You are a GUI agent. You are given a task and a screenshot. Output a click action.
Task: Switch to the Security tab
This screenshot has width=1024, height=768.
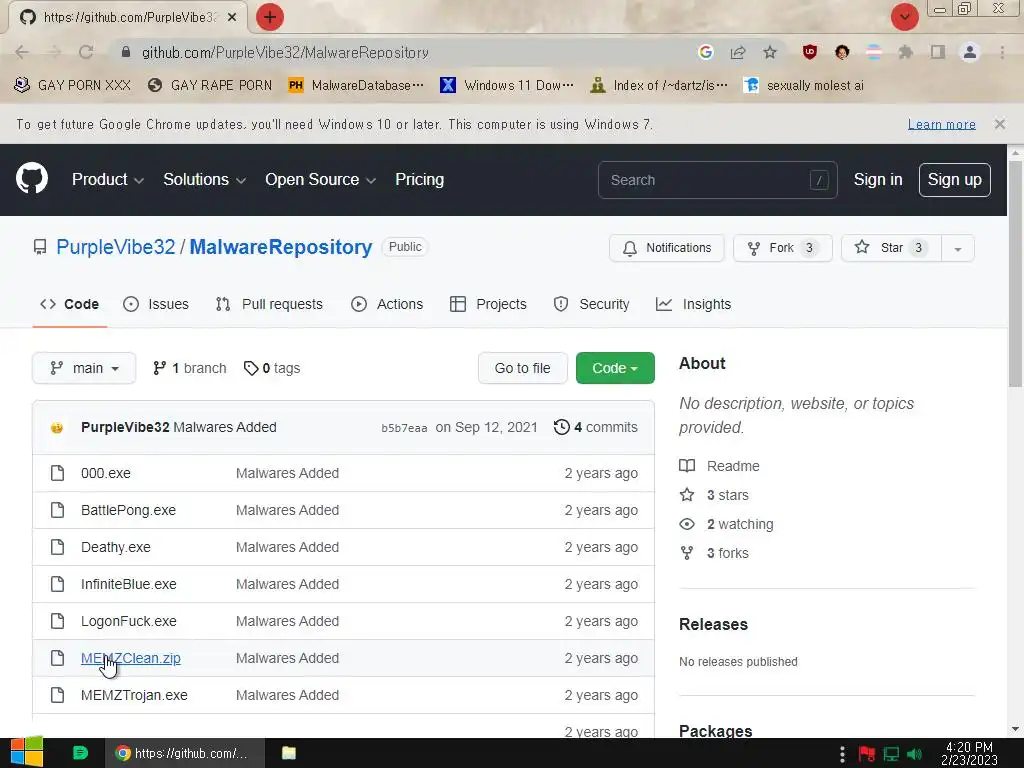(592, 304)
